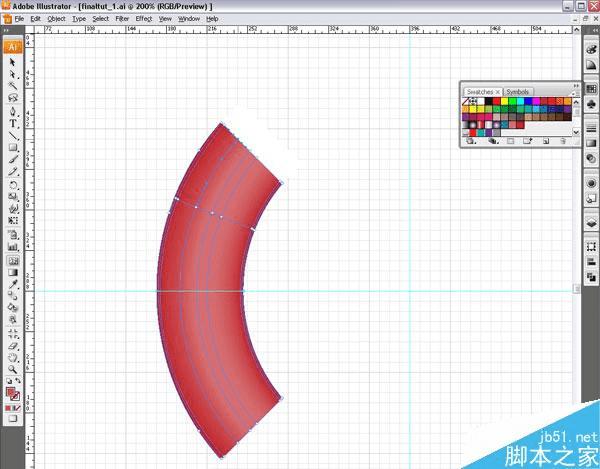Select the Rotate tool
Viewport: 600px width, 469px height.
[x=13, y=185]
